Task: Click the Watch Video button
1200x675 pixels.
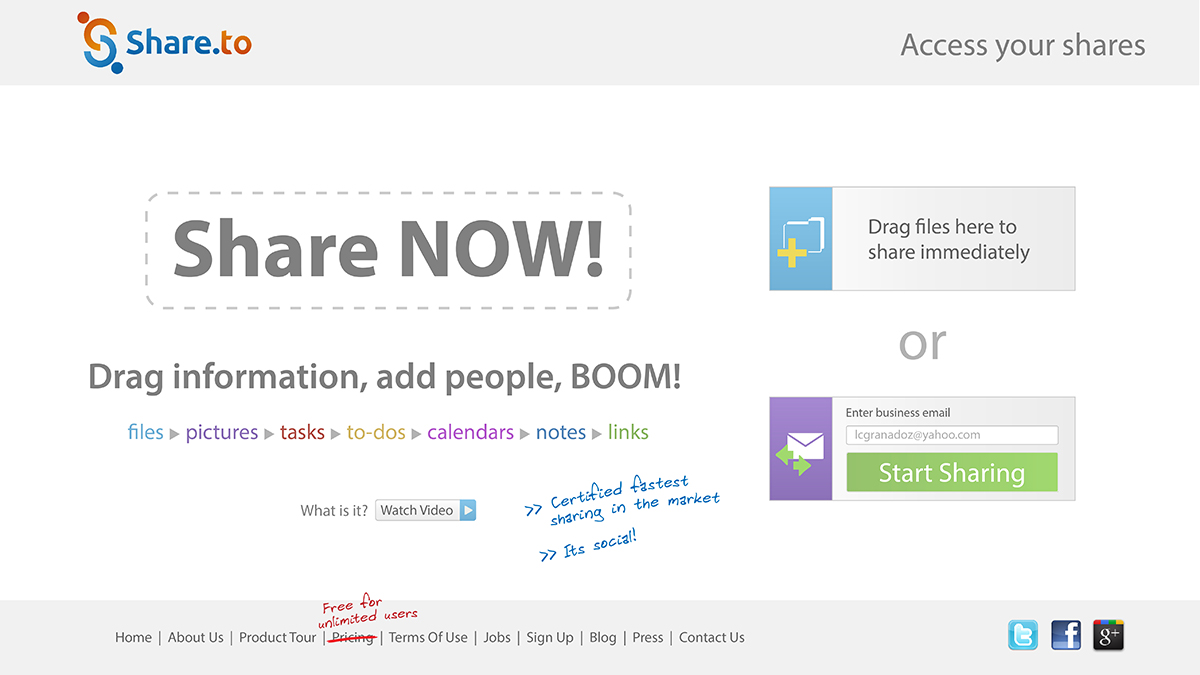Action: (420, 510)
